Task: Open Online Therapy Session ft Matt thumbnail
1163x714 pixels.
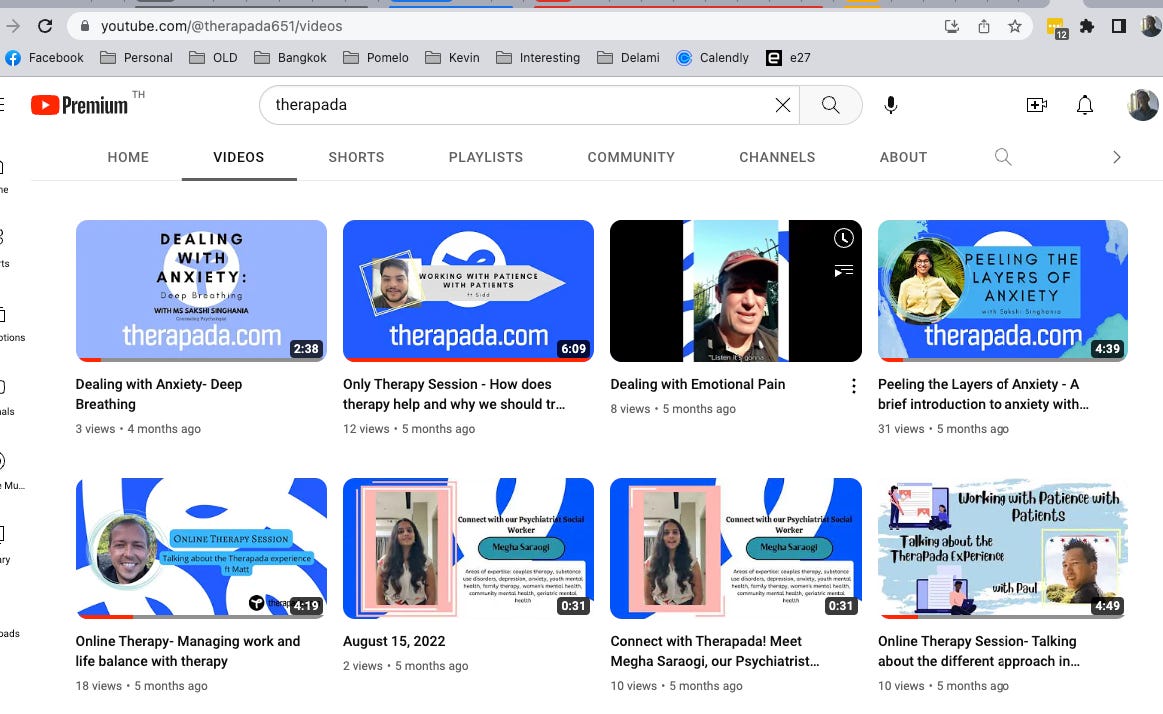Action: pos(201,548)
